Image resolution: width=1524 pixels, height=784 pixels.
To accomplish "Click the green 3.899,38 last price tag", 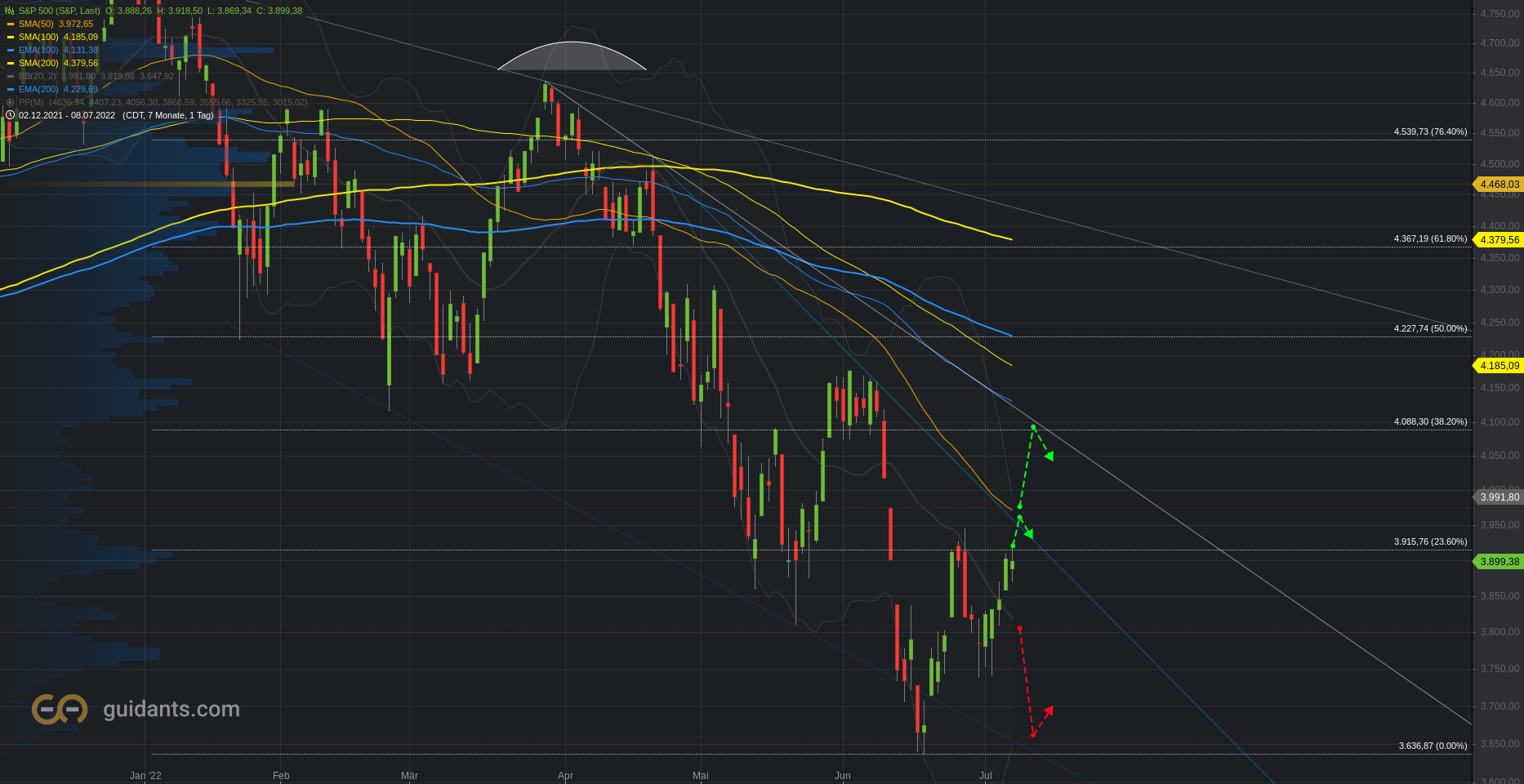I will (1498, 562).
